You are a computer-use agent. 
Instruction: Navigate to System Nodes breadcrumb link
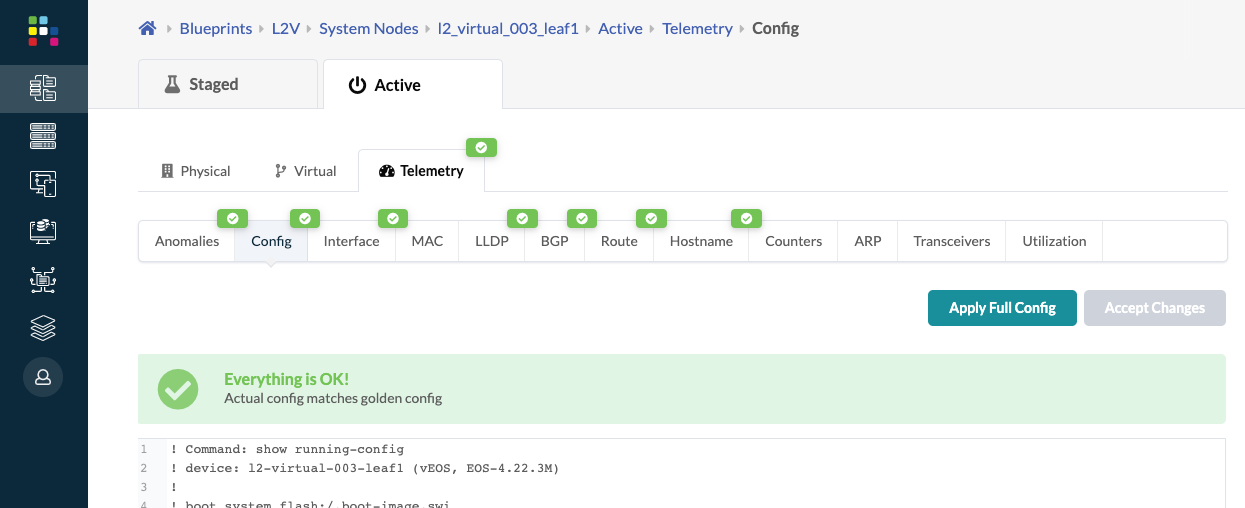tap(368, 28)
